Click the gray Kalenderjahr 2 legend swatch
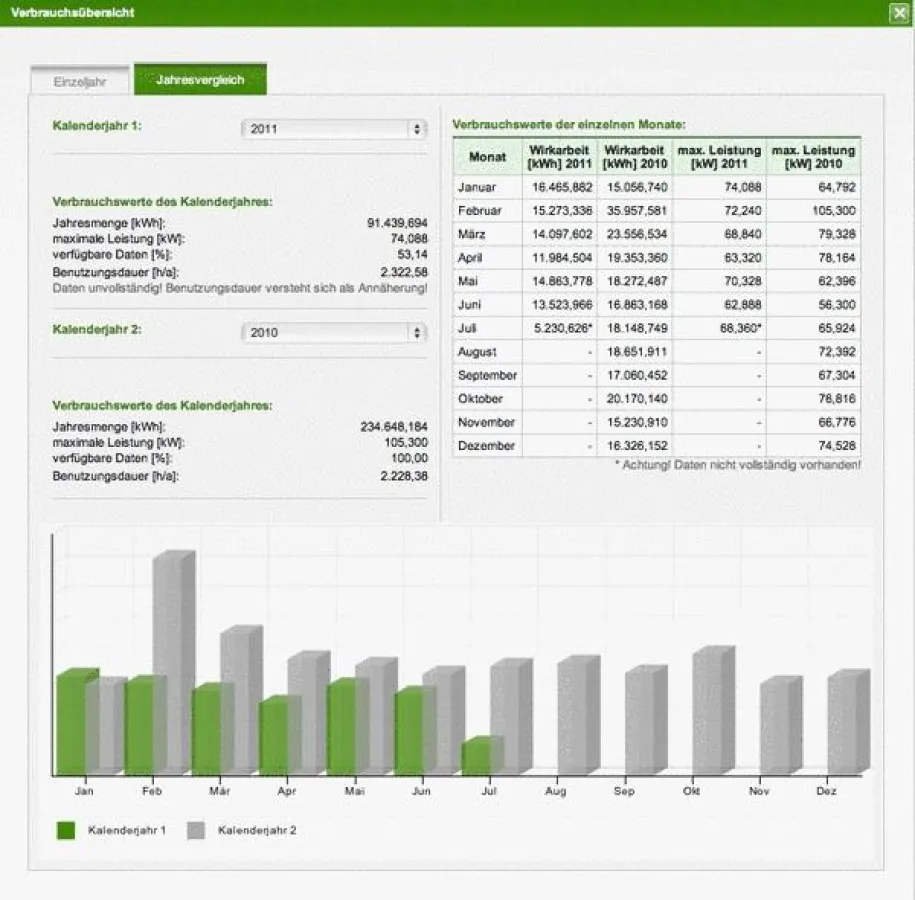Image resolution: width=915 pixels, height=900 pixels. 196,830
